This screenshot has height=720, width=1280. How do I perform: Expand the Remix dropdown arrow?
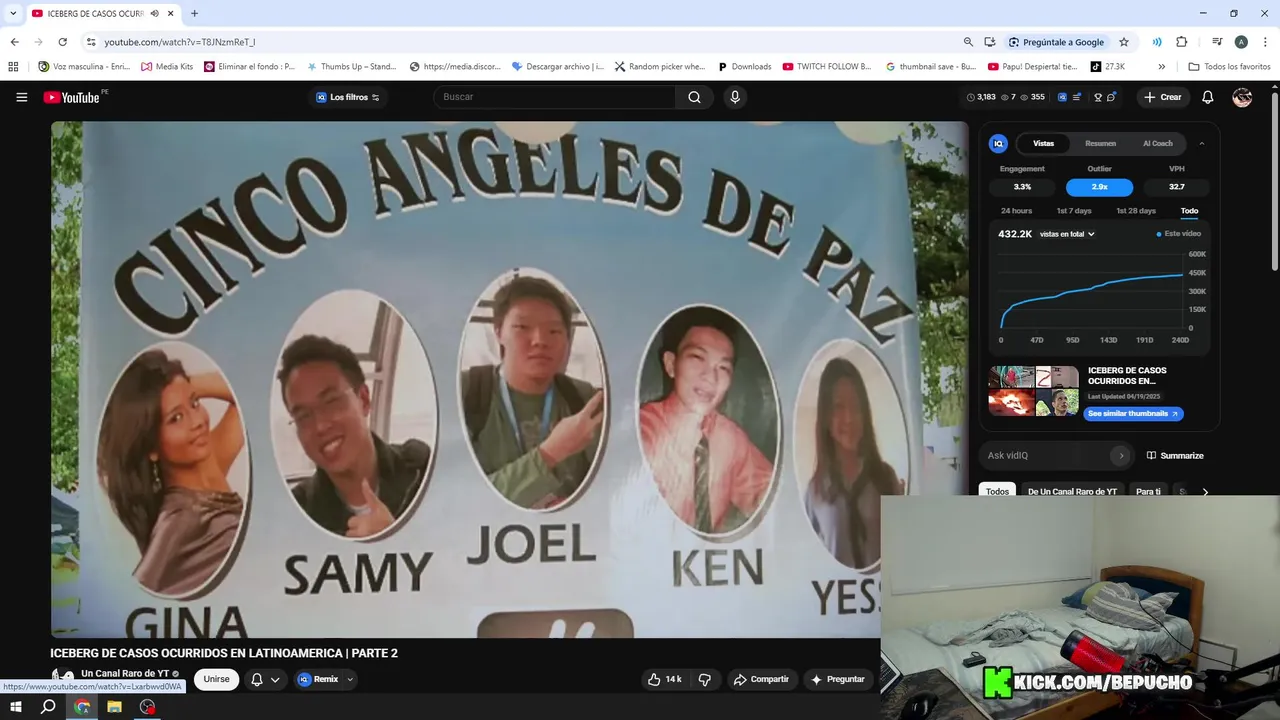tap(349, 679)
